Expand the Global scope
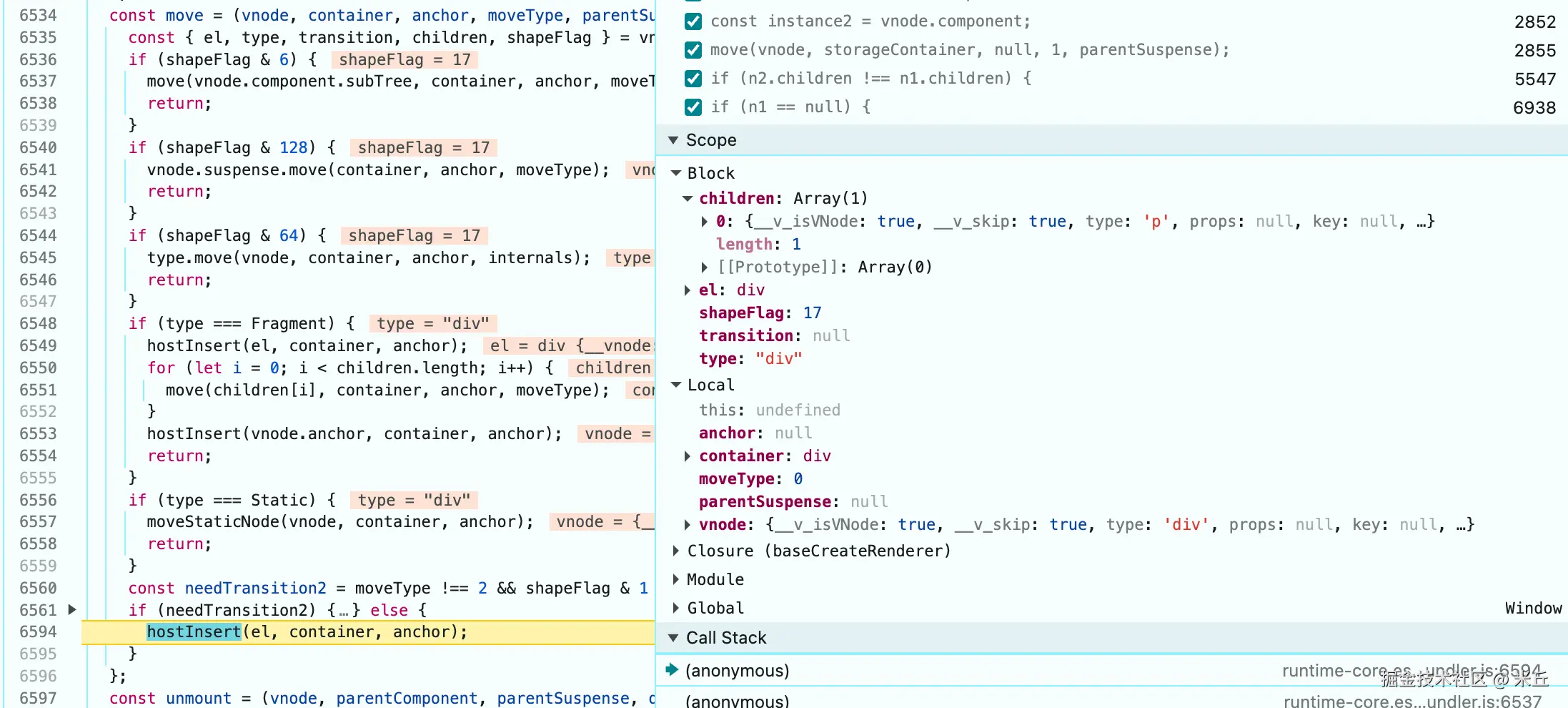The width and height of the screenshot is (1568, 708). (676, 608)
